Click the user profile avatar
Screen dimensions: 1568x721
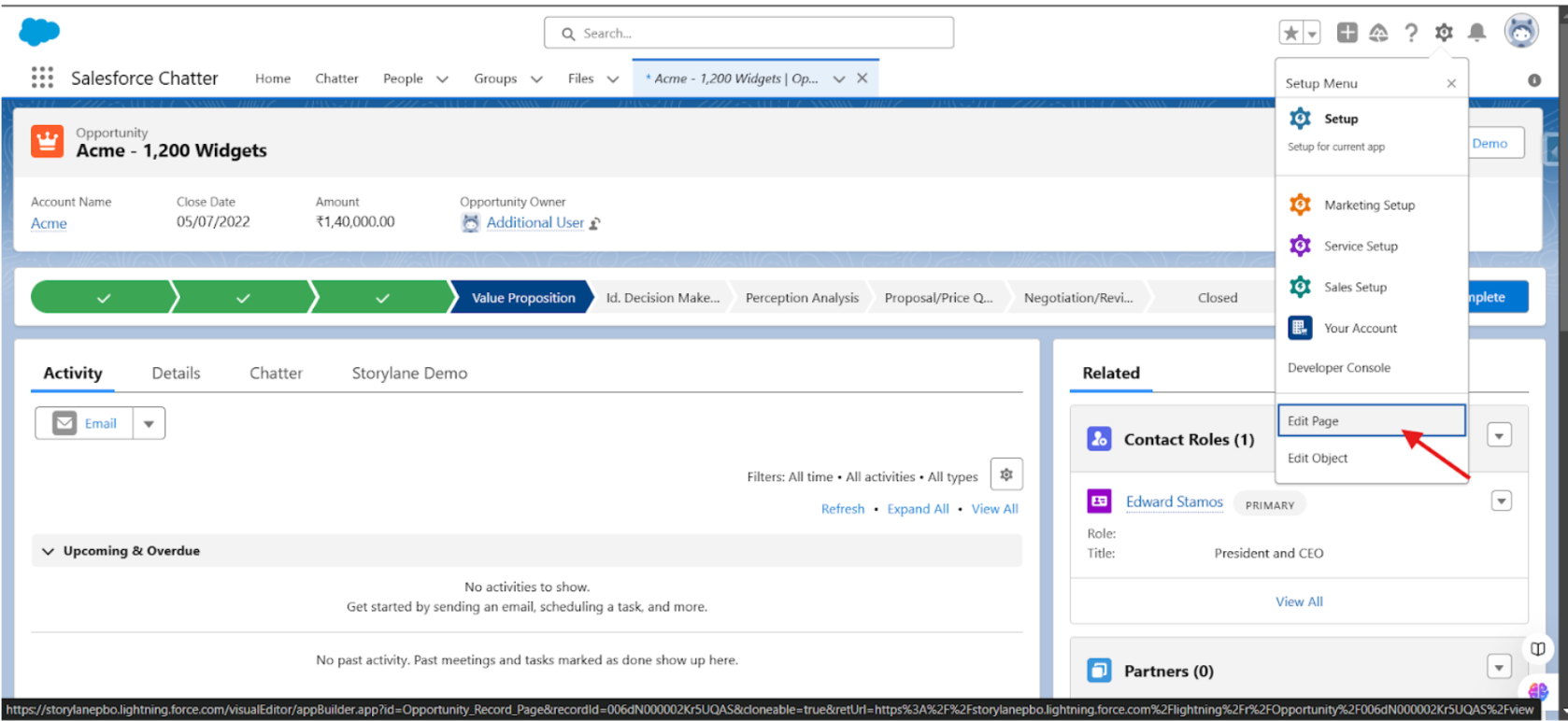tap(1520, 32)
